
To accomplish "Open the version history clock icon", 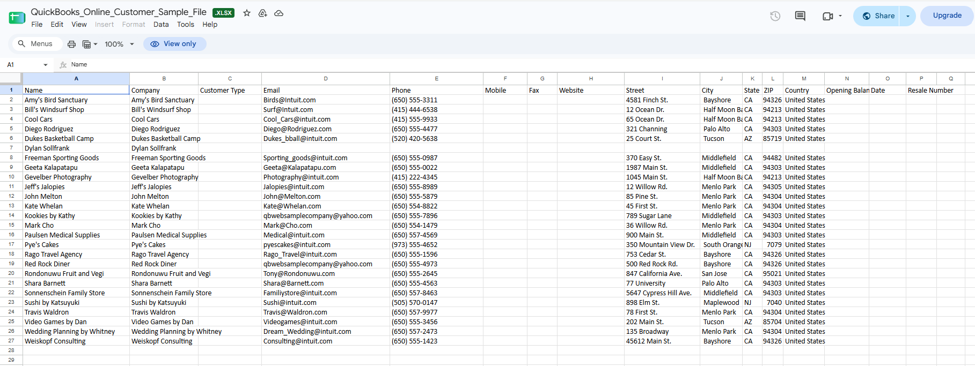I will 775,16.
